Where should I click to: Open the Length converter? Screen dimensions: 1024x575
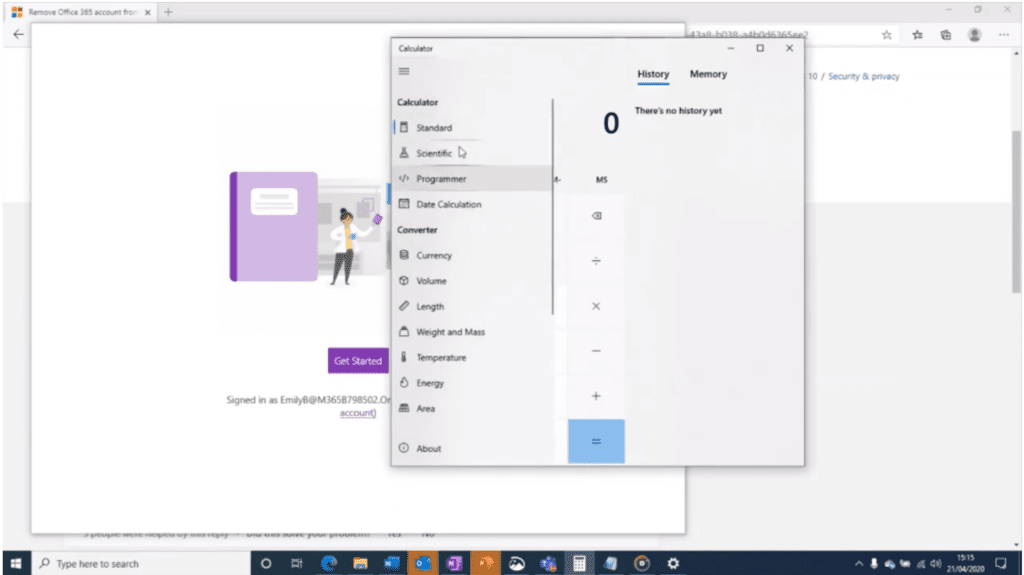pyautogui.click(x=430, y=307)
